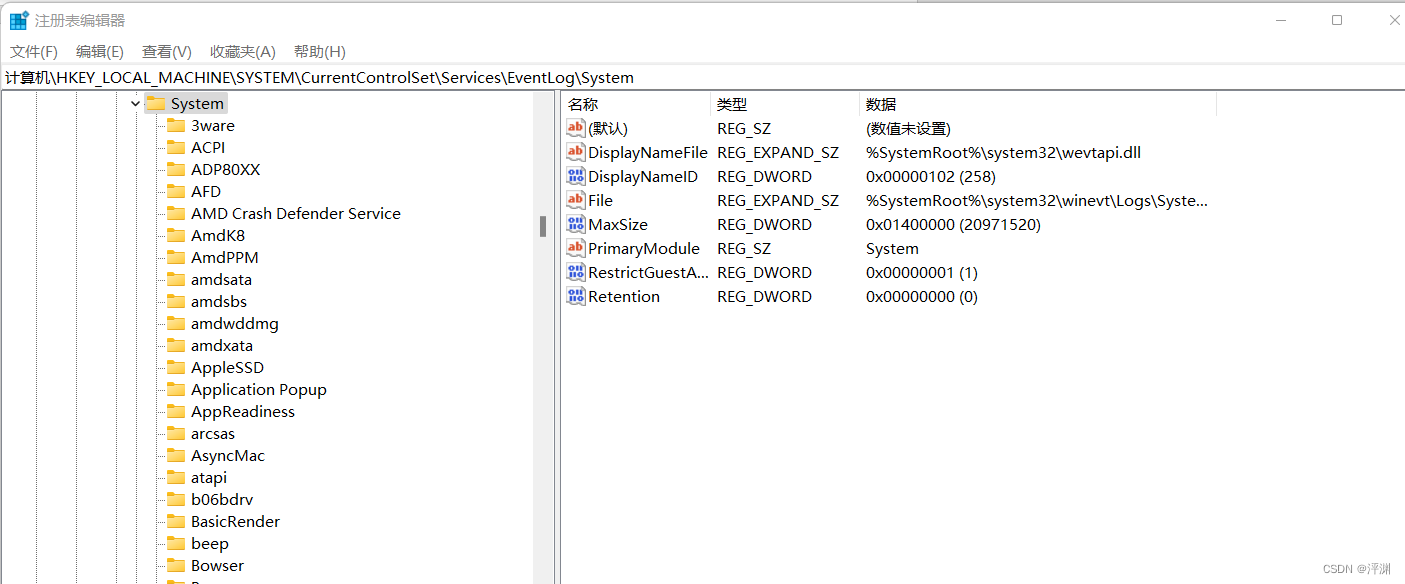Select the binary icon beside Retention value
Viewport: 1405px width, 584px height.
pos(575,297)
